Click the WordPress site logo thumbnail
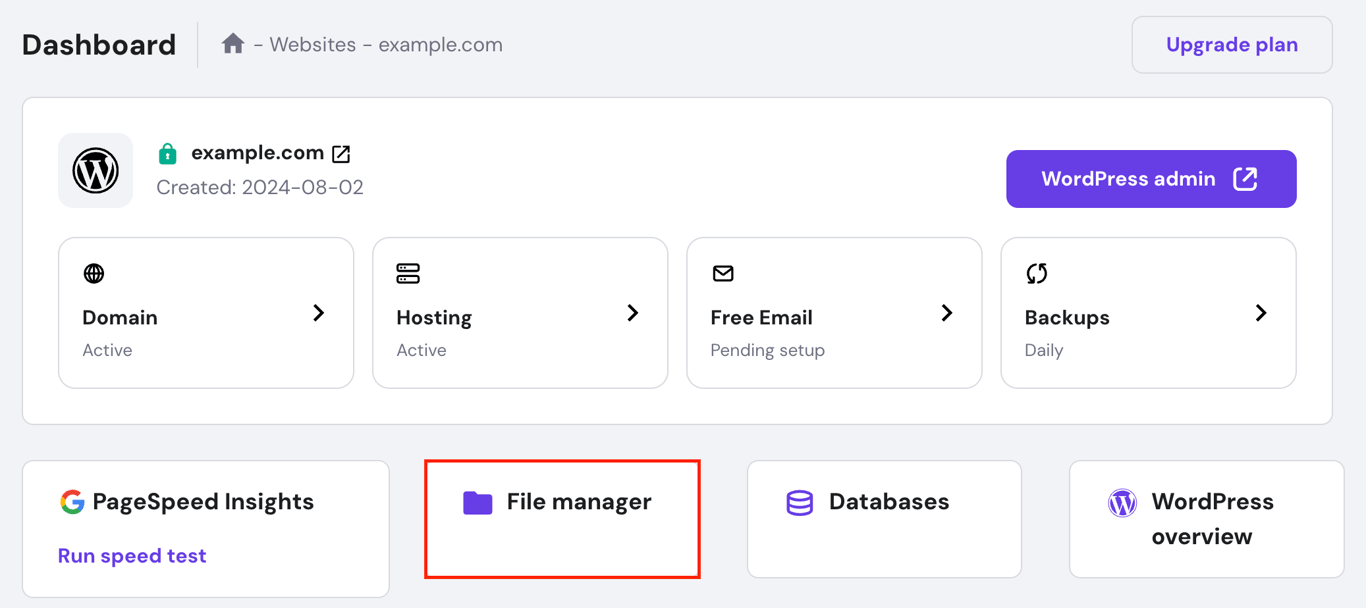 tap(95, 170)
